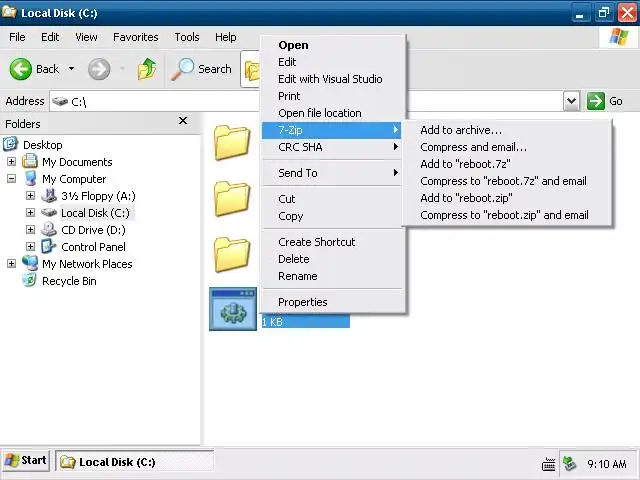Click the Start button
Image resolution: width=640 pixels, height=480 pixels.
point(25,461)
